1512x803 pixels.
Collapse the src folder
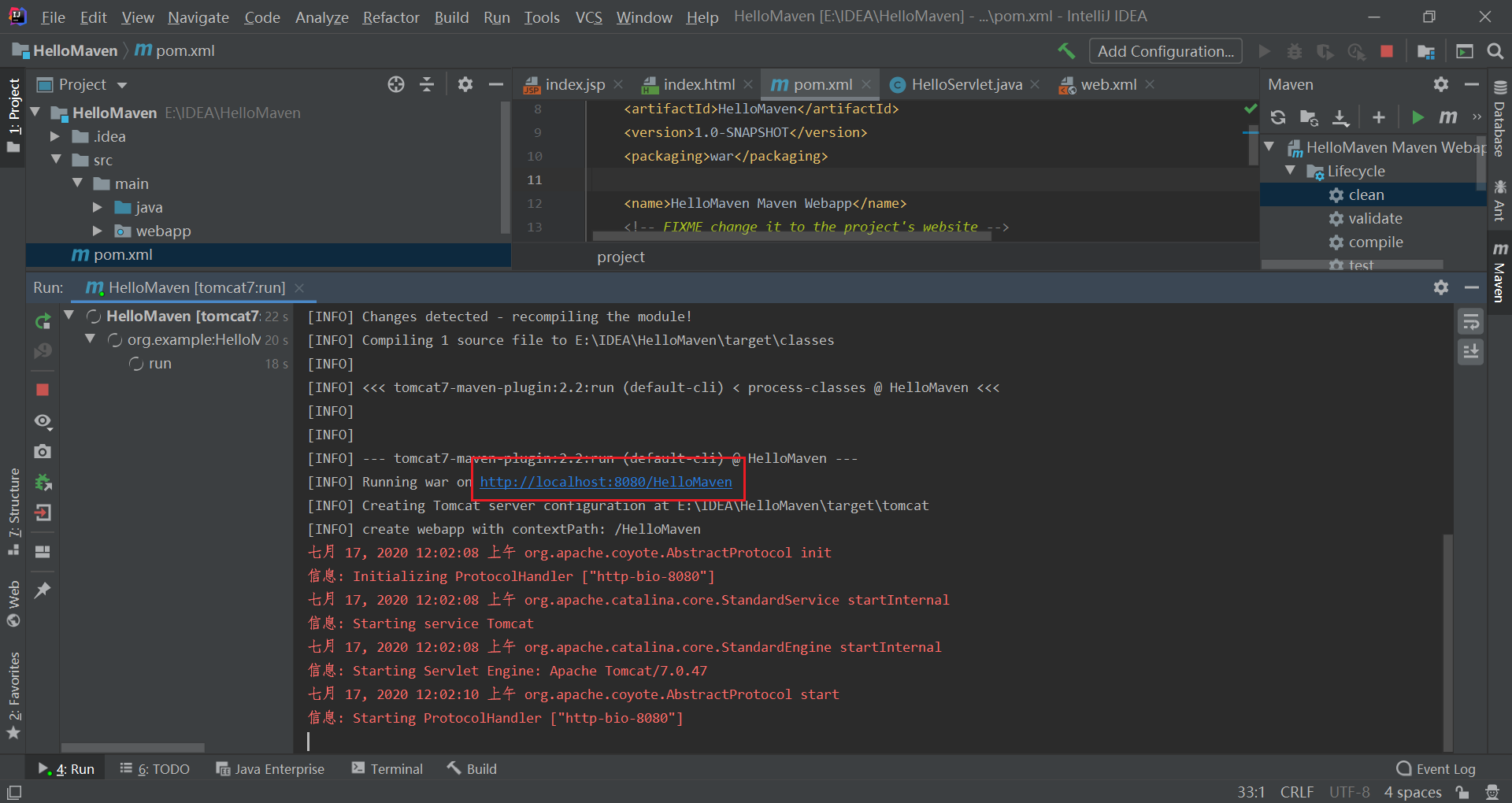[57, 160]
